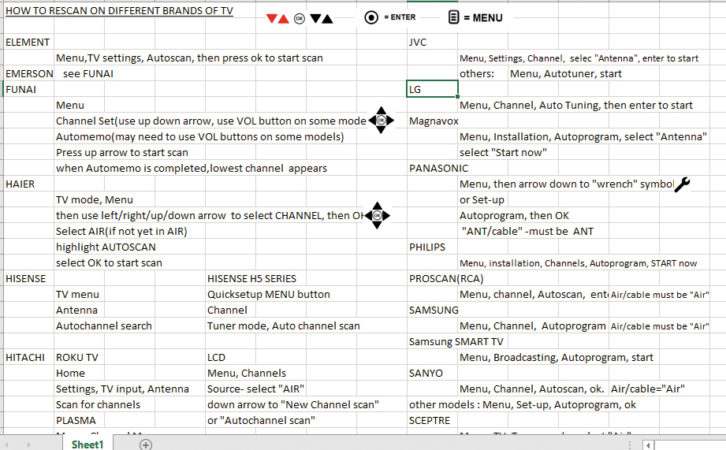
Task: Select 'Menu,TV settings, Autoscan' instruction cell
Action: [x=189, y=58]
